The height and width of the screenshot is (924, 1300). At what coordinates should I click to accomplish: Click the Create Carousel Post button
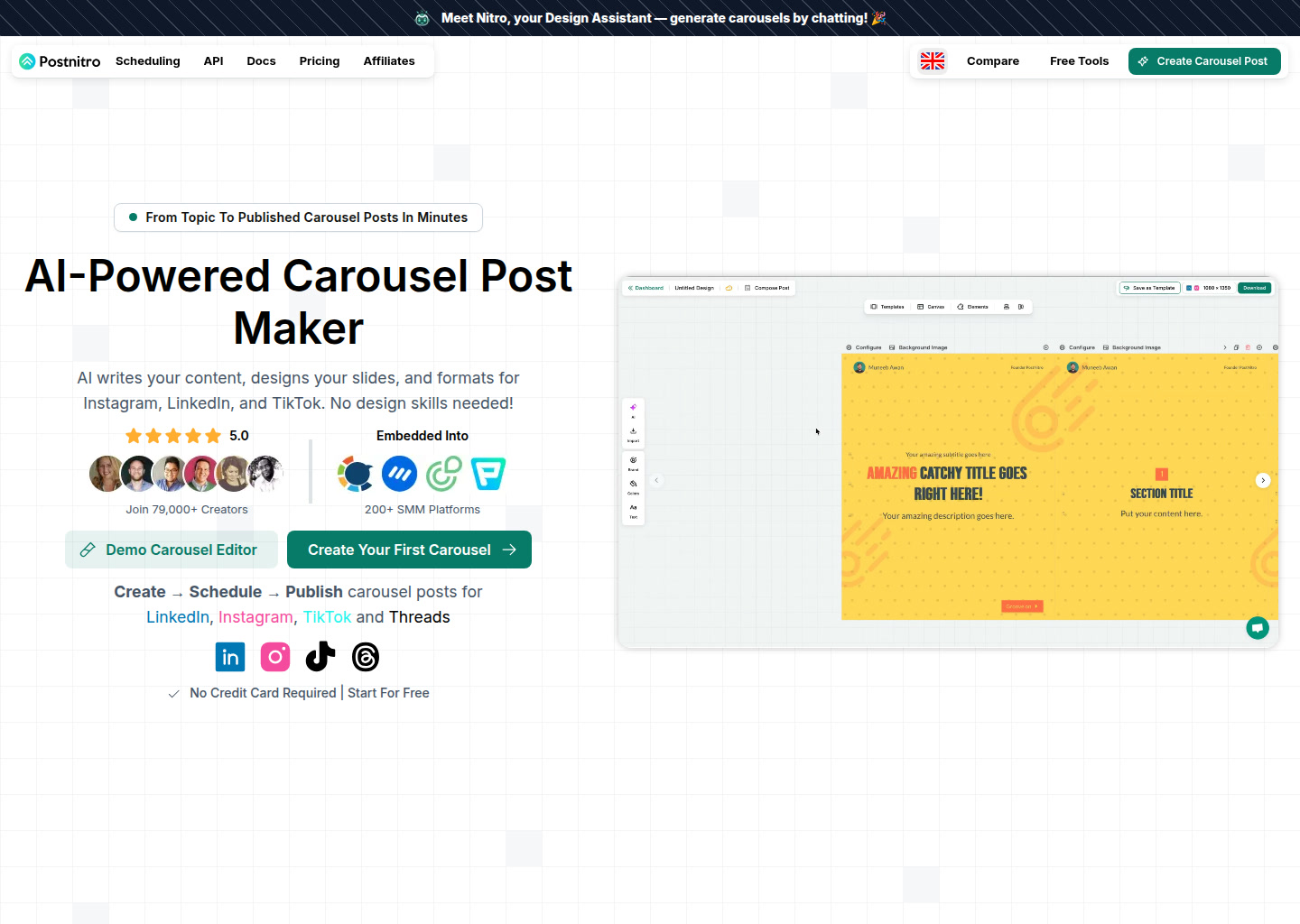coord(1204,61)
